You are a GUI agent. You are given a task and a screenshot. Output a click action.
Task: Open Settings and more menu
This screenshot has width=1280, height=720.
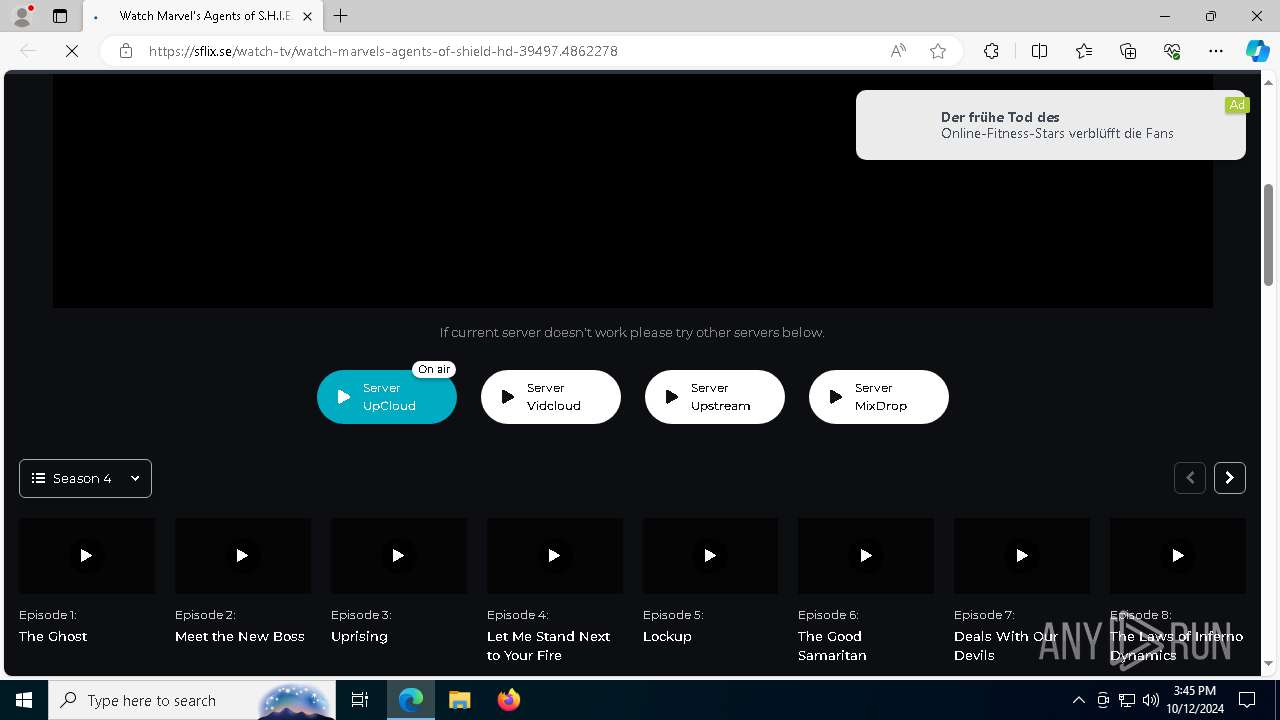pyautogui.click(x=1216, y=51)
